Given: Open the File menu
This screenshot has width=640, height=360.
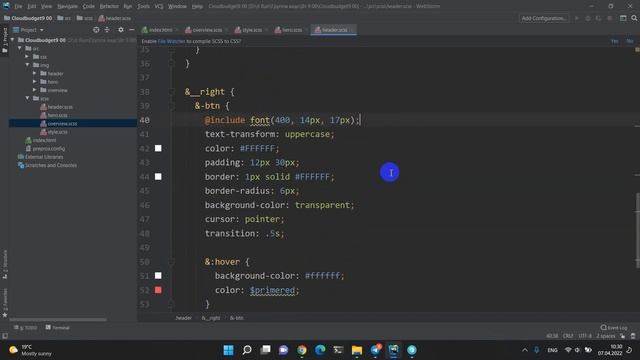Looking at the screenshot, I should [18, 6].
